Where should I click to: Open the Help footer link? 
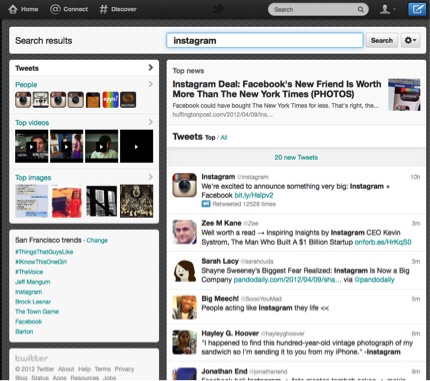point(84,369)
